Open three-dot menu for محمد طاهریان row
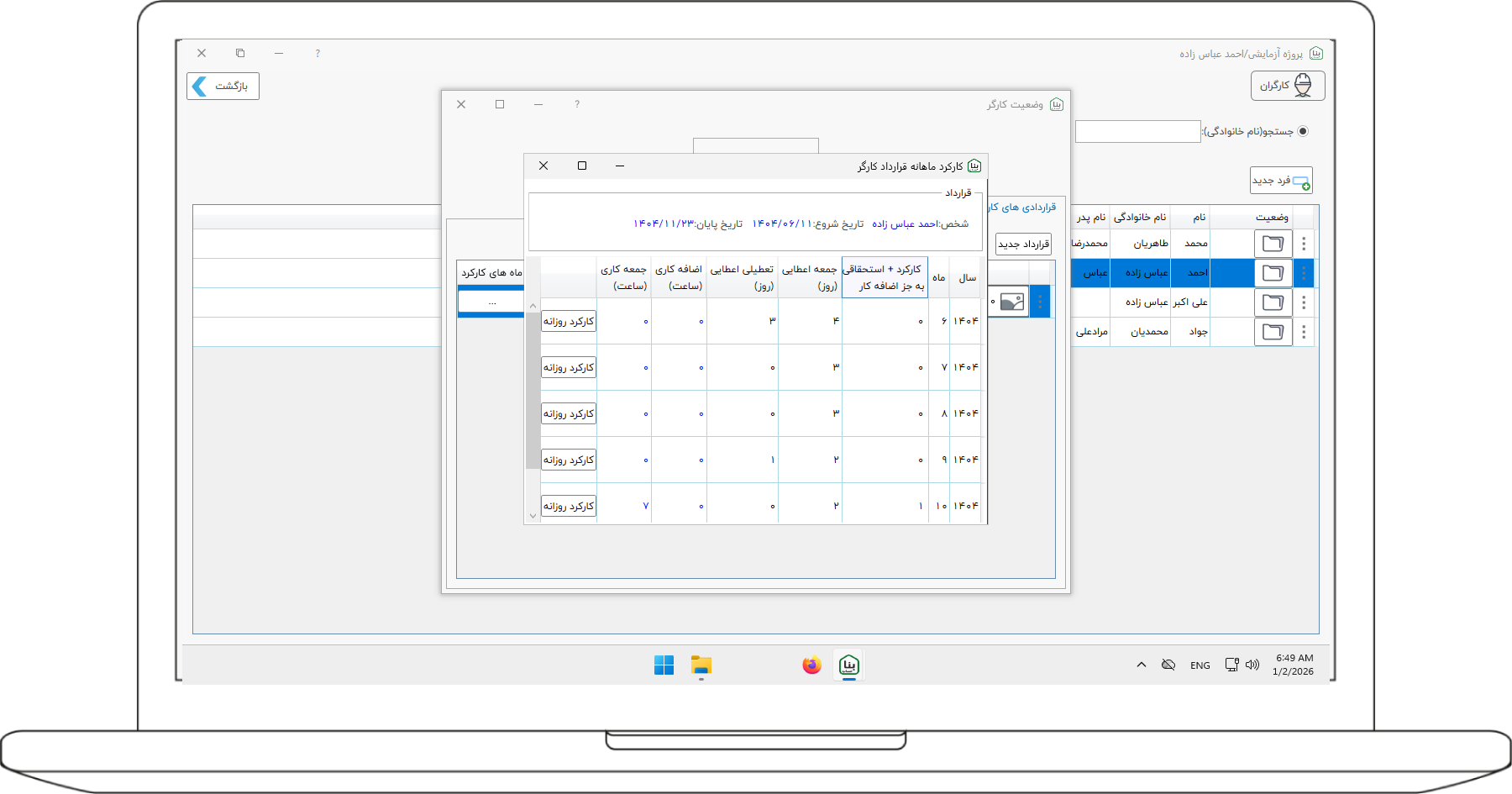The image size is (1512, 794). pyautogui.click(x=1304, y=244)
